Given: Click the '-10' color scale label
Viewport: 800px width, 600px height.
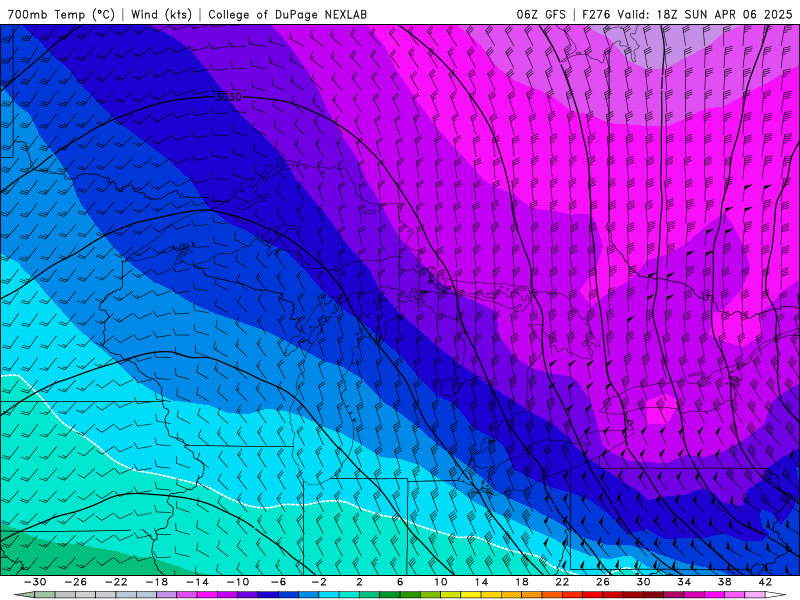Looking at the screenshot, I should pyautogui.click(x=238, y=582).
